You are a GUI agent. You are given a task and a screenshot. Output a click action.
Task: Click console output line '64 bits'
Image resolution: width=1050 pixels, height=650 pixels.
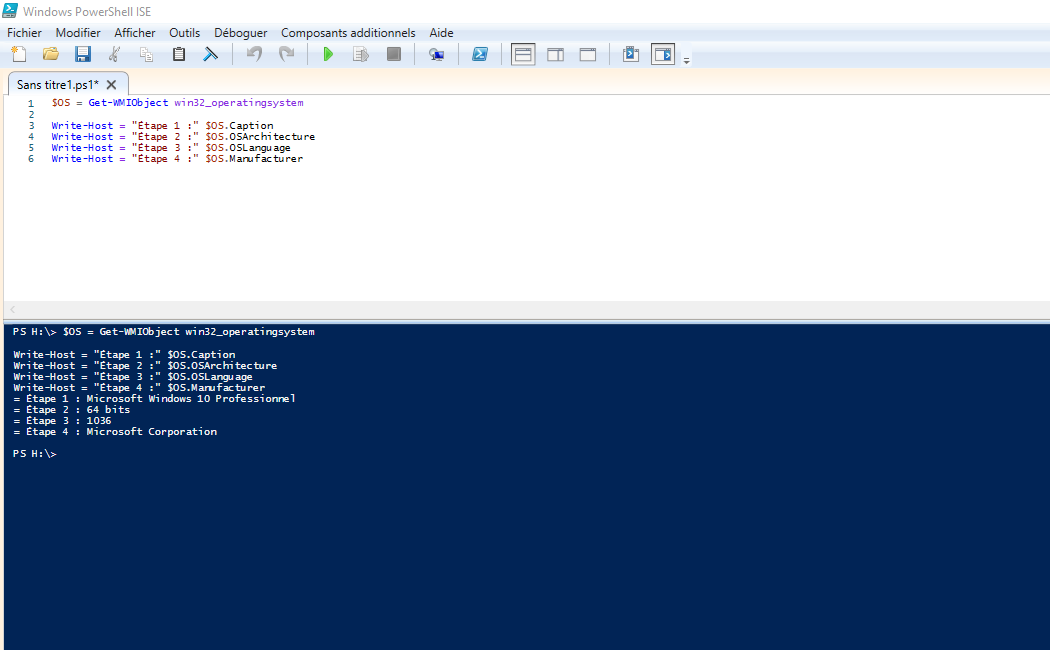[108, 410]
